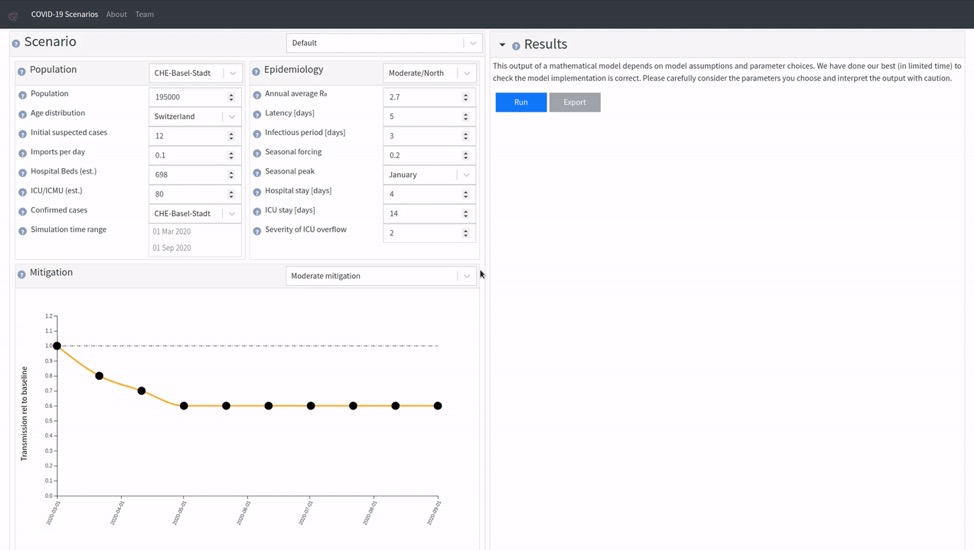Click the grey Export button
The height and width of the screenshot is (550, 974).
(574, 102)
